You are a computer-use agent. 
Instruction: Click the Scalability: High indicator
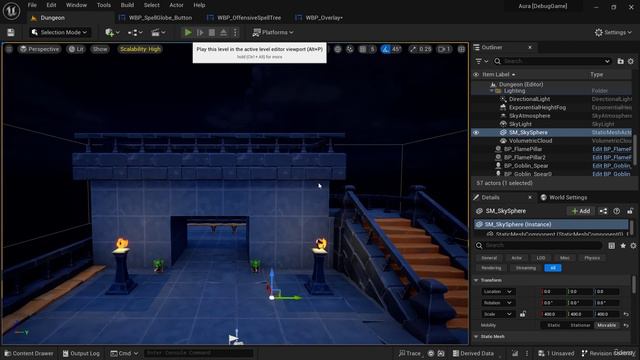pos(140,49)
